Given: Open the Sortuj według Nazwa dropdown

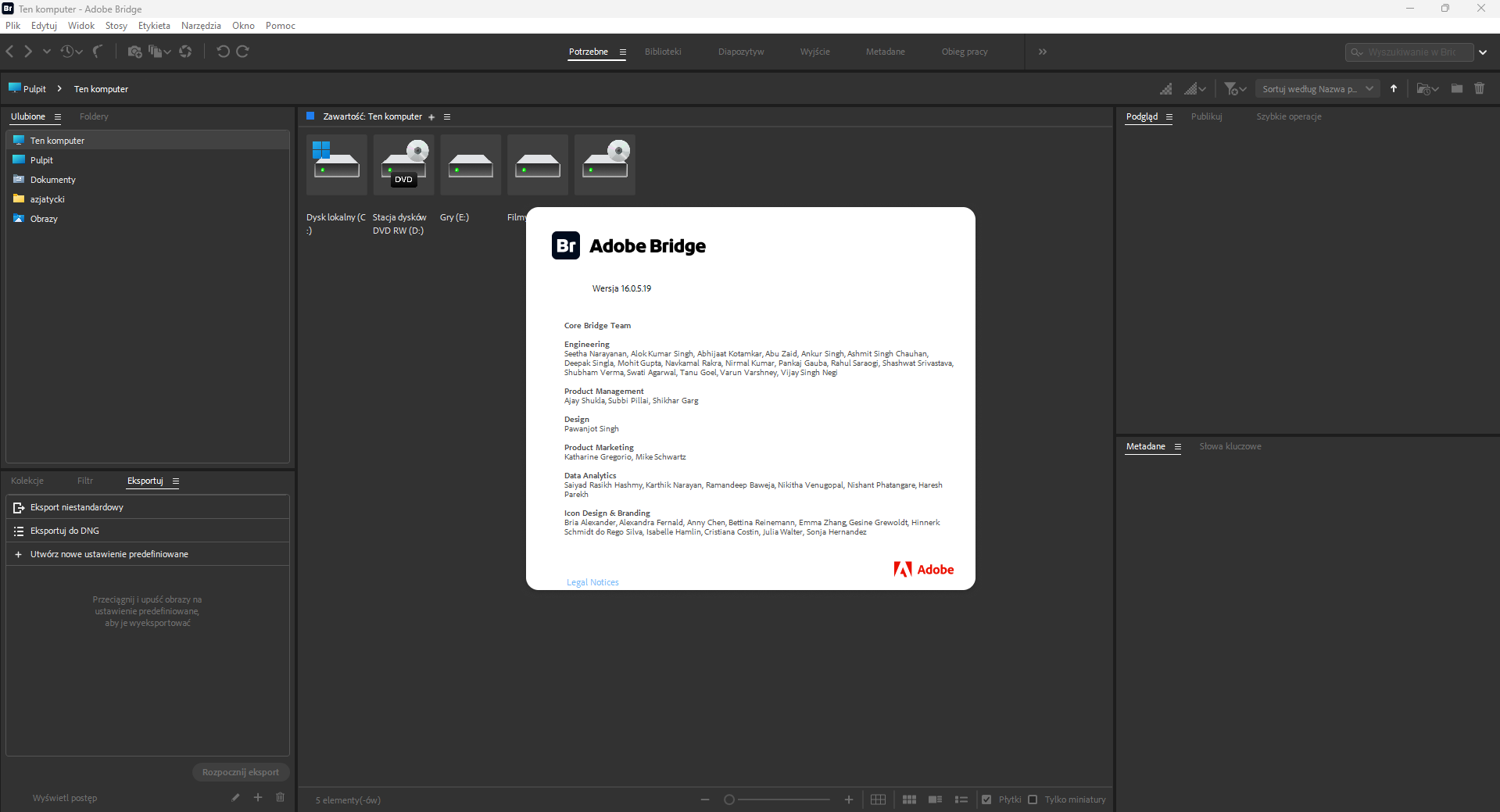Looking at the screenshot, I should (x=1318, y=89).
